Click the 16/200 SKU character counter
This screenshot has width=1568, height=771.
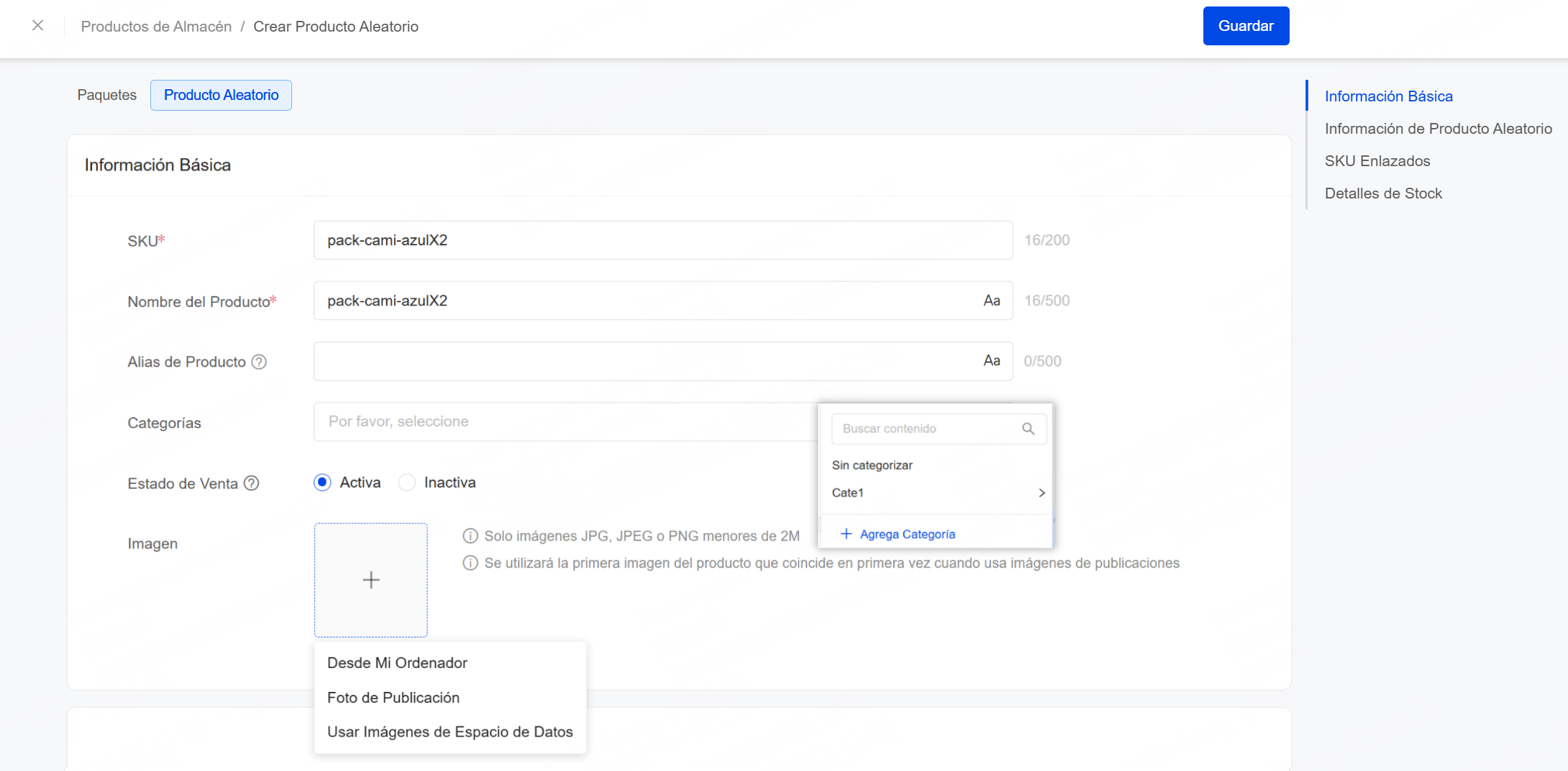tap(1047, 240)
